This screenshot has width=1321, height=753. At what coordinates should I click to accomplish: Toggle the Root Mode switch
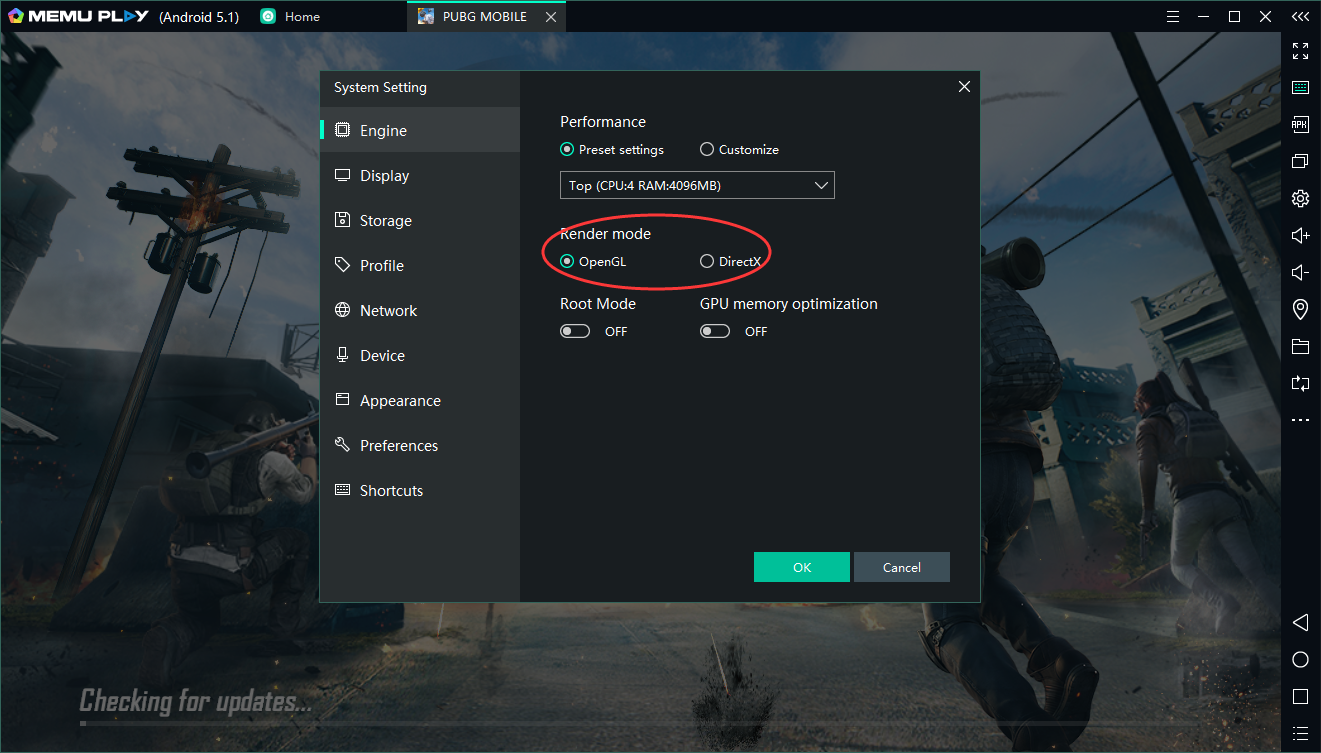575,331
